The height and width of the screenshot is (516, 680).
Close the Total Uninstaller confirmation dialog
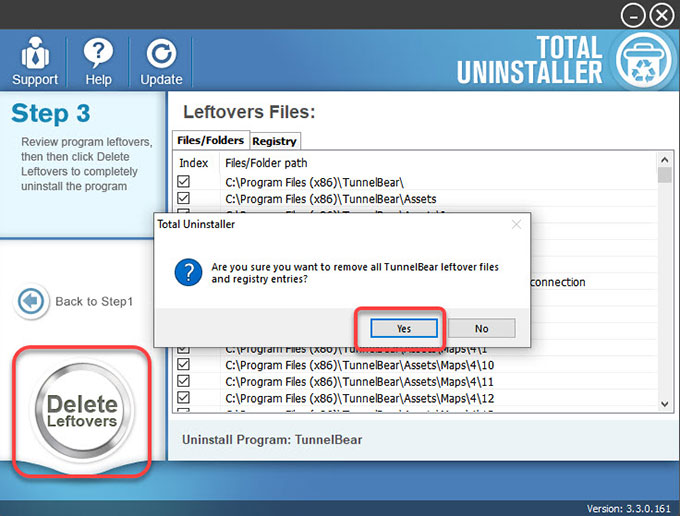(516, 224)
